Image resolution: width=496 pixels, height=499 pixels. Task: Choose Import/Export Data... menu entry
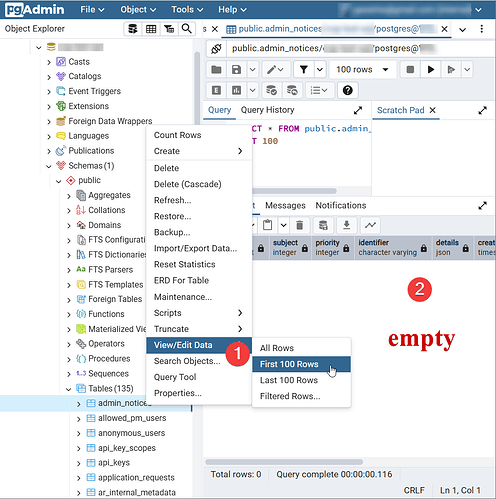click(x=199, y=248)
